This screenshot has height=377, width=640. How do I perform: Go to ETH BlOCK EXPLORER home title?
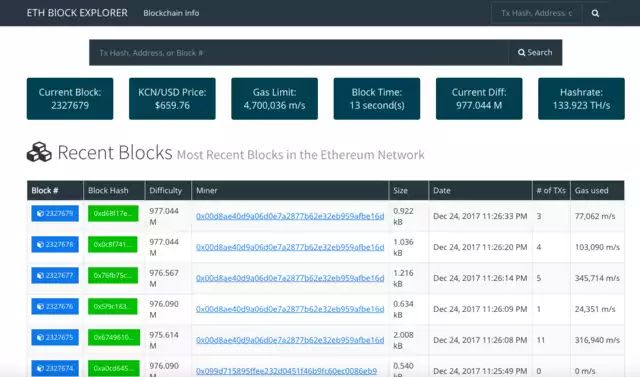(x=77, y=13)
